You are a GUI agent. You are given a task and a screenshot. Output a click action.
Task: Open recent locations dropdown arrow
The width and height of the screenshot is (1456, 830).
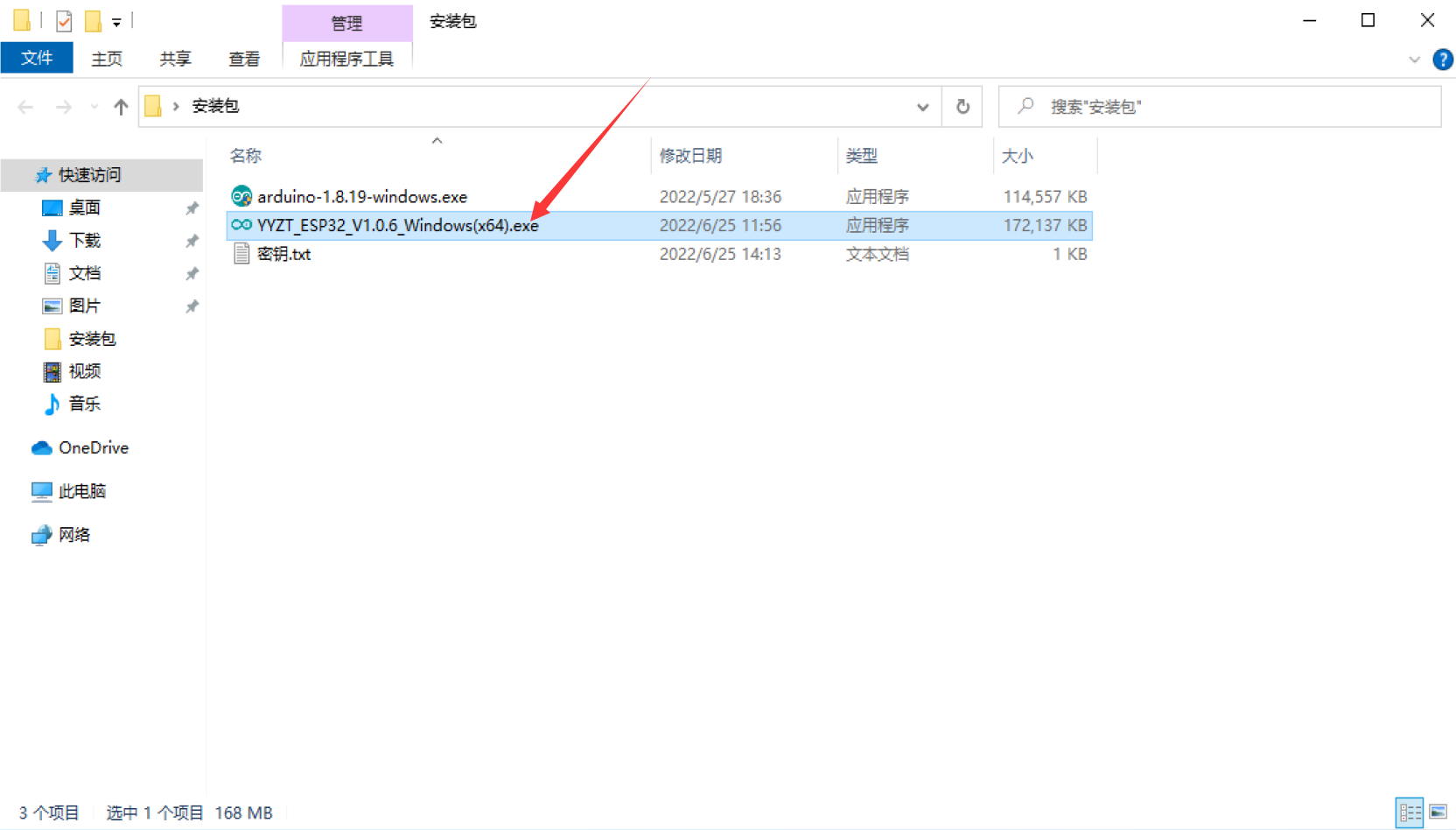click(x=94, y=107)
